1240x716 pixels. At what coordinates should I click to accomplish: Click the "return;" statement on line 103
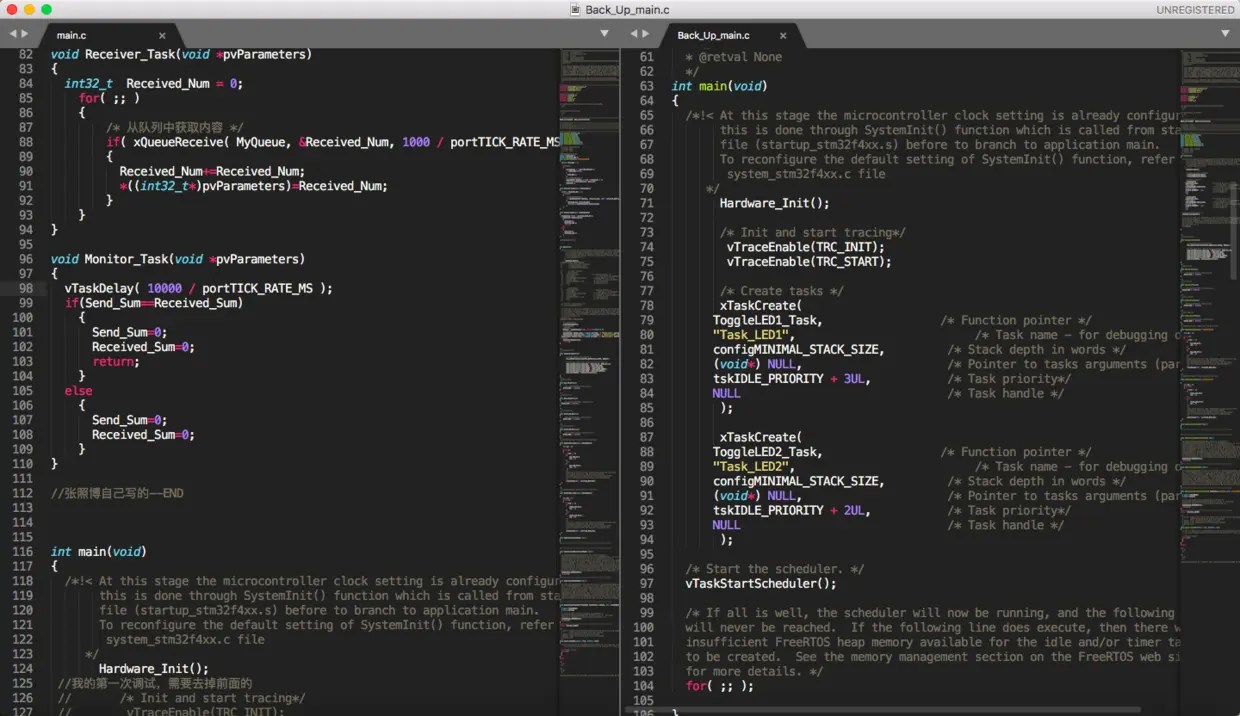click(116, 361)
